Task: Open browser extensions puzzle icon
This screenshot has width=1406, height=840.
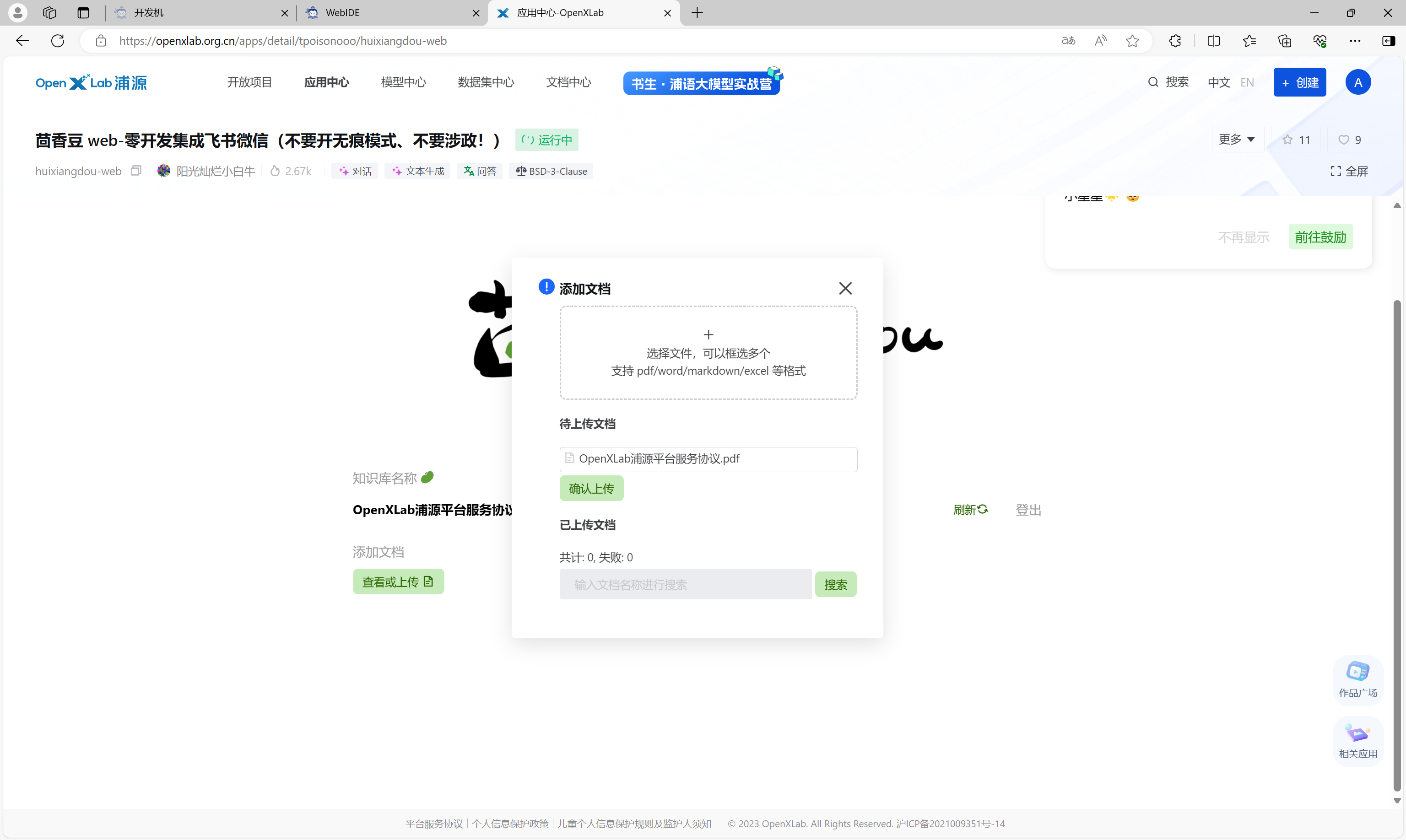Action: click(x=1175, y=41)
